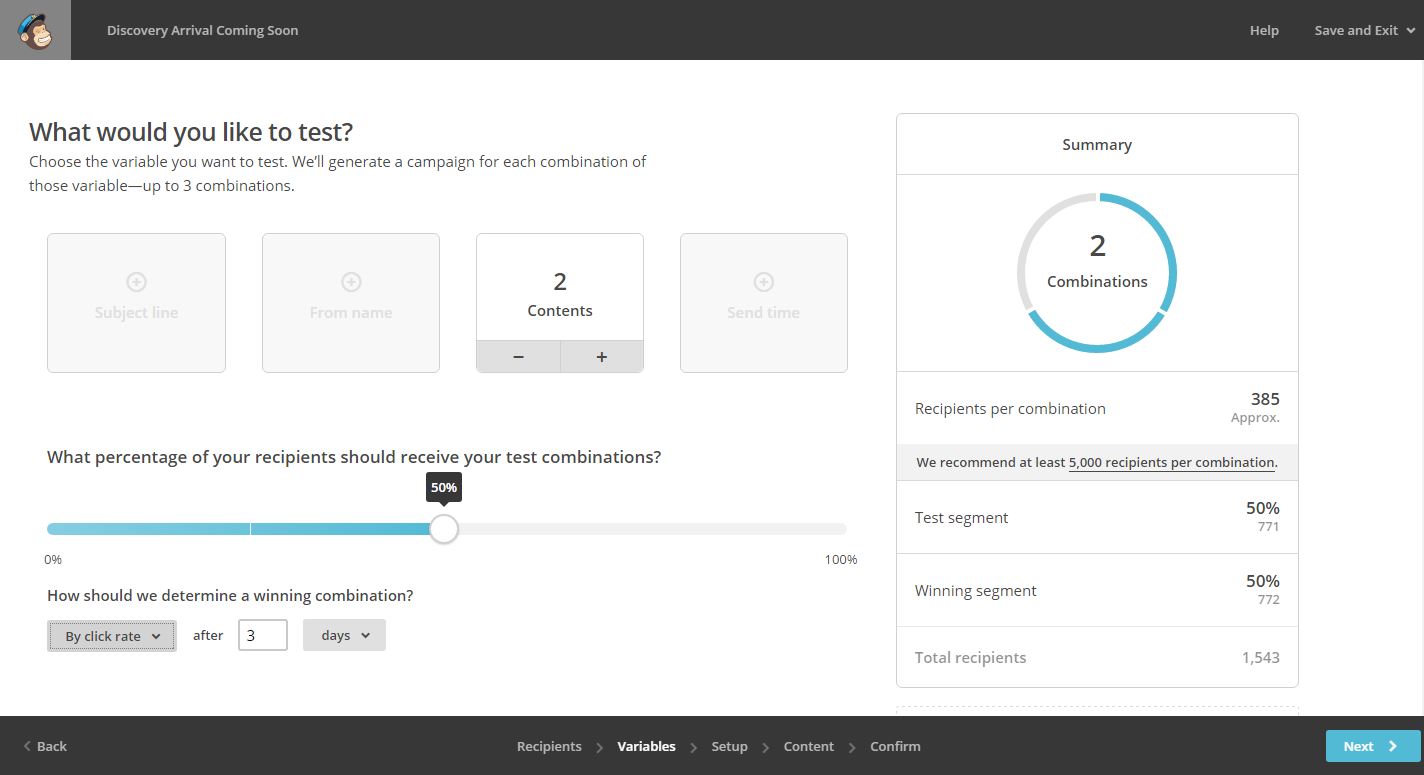Focus the after days number field

(x=262, y=636)
